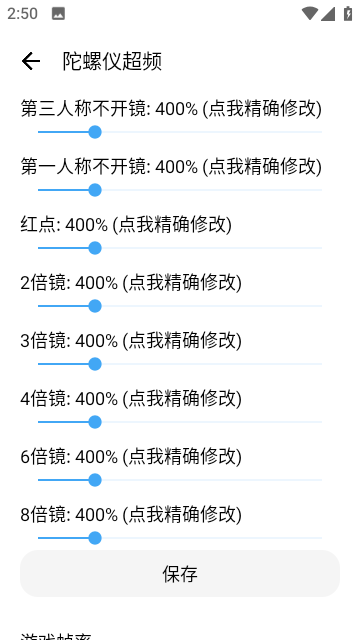Tap the 陀螺仪超频 page title
The image size is (360, 640).
tap(112, 62)
